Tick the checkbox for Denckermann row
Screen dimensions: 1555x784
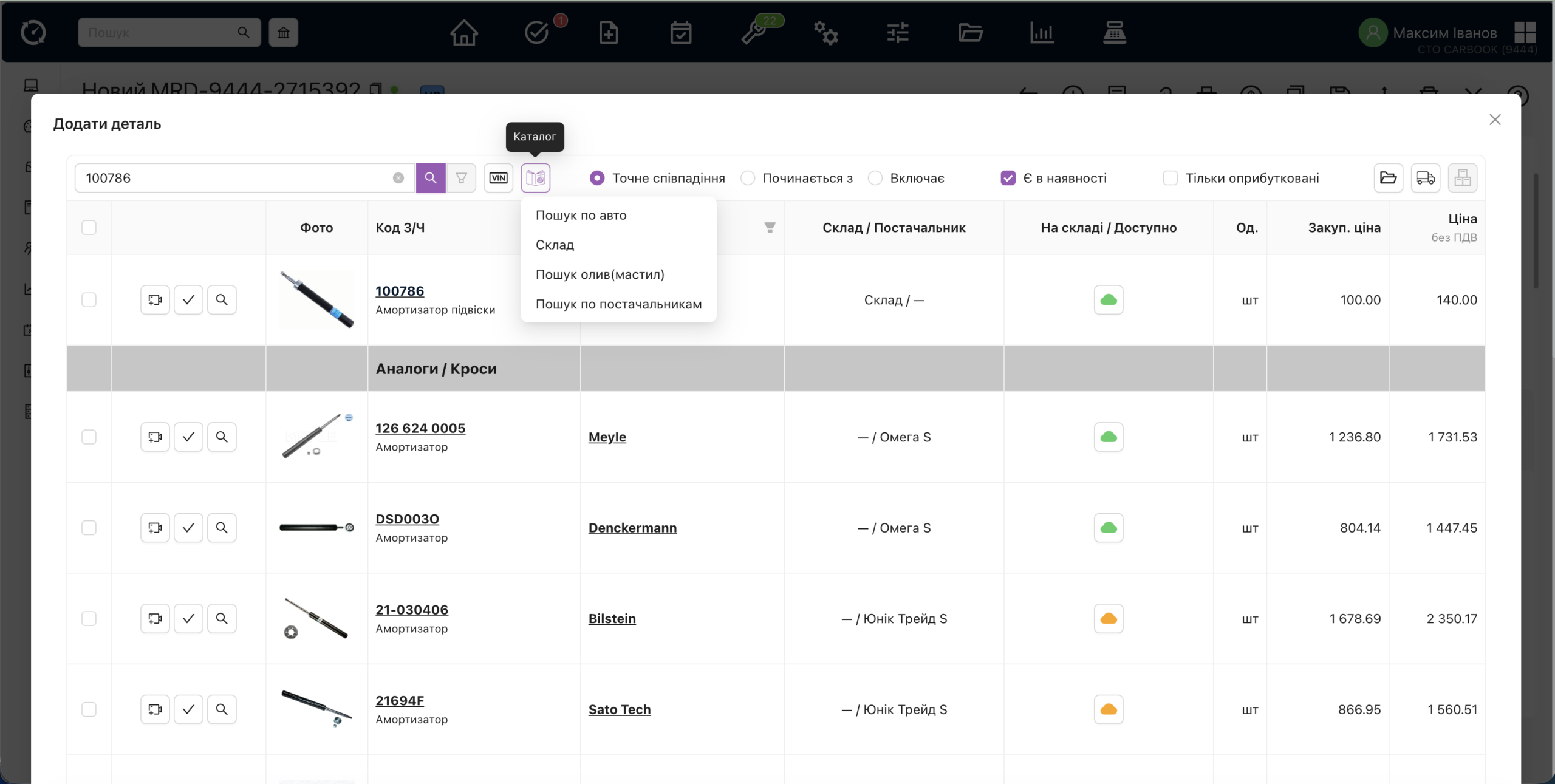coord(89,528)
